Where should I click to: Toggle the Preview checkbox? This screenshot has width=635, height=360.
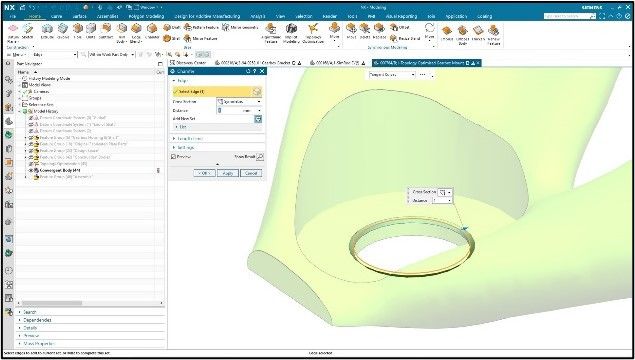pyautogui.click(x=174, y=157)
